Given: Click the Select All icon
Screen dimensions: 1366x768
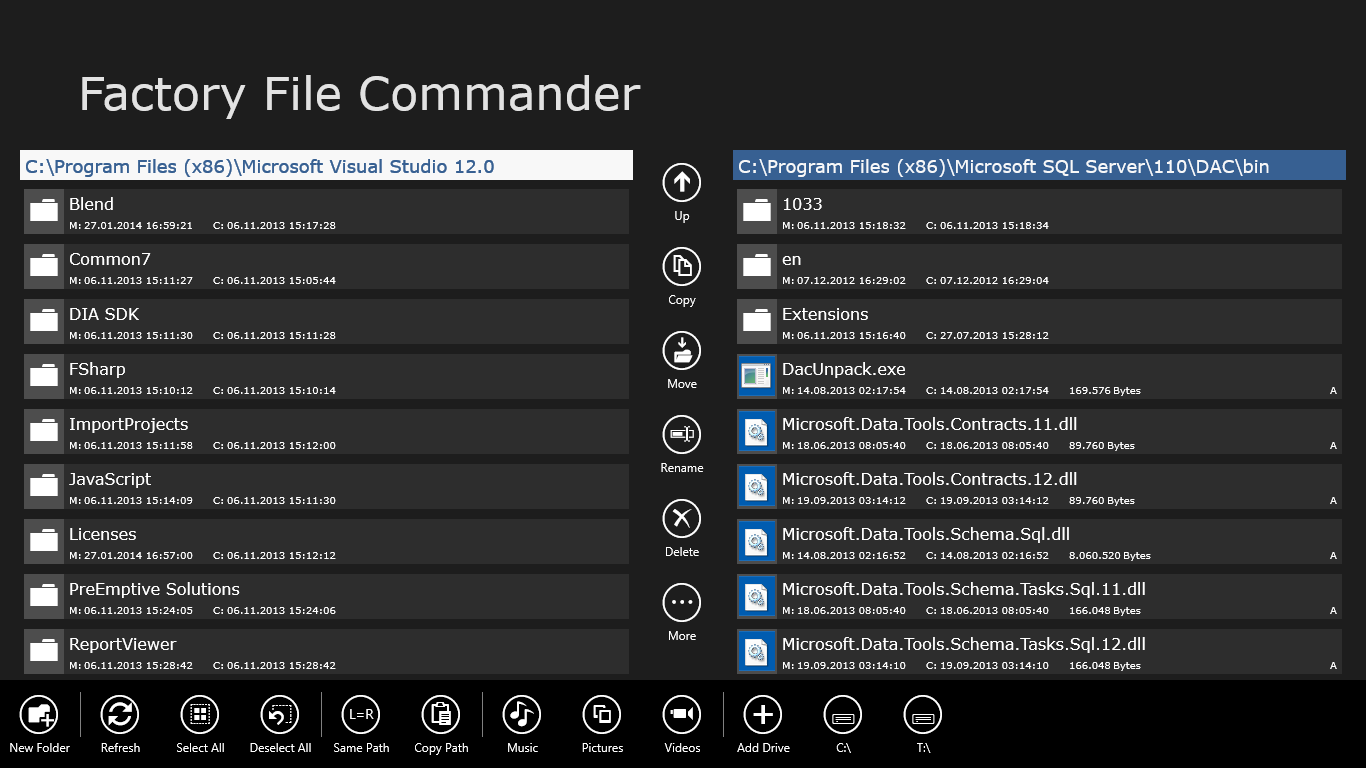Looking at the screenshot, I should coord(200,715).
